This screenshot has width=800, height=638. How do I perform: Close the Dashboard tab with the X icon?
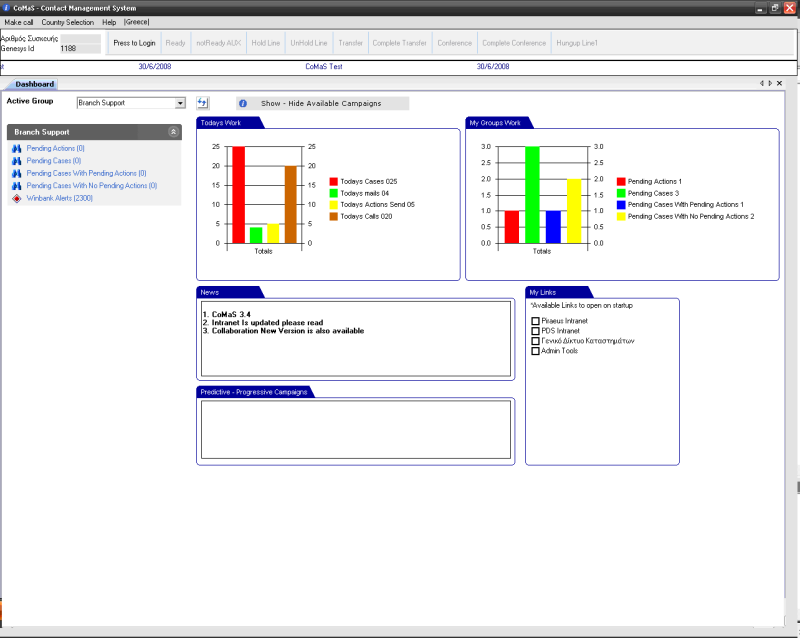click(779, 83)
